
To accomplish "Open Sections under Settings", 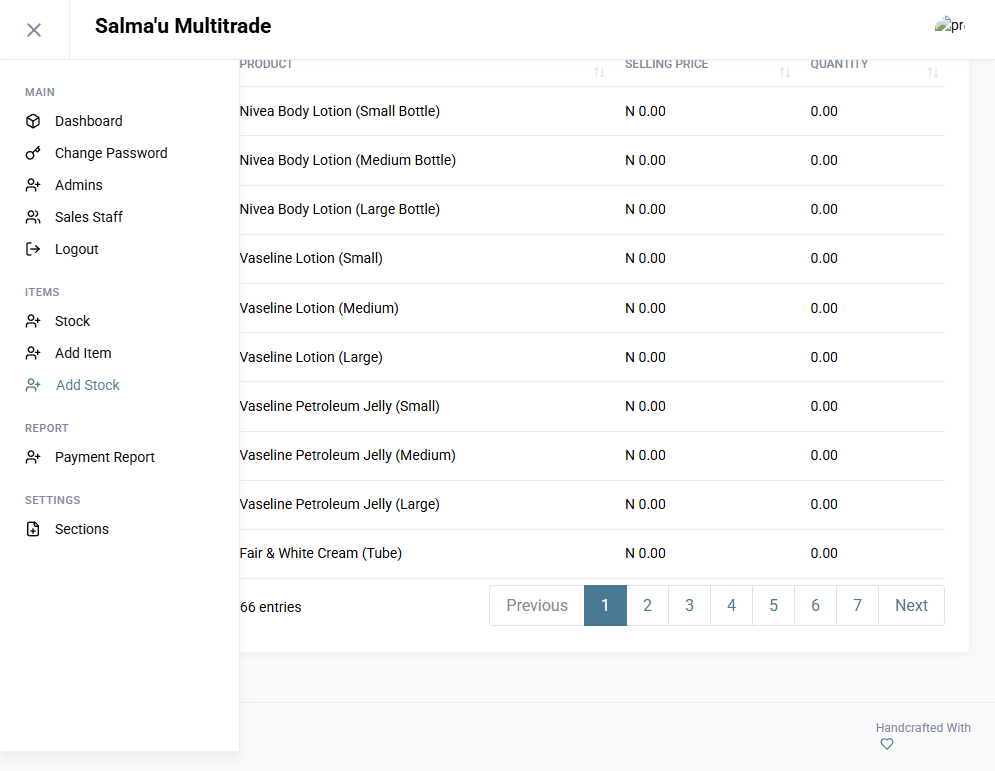I will tap(82, 529).
